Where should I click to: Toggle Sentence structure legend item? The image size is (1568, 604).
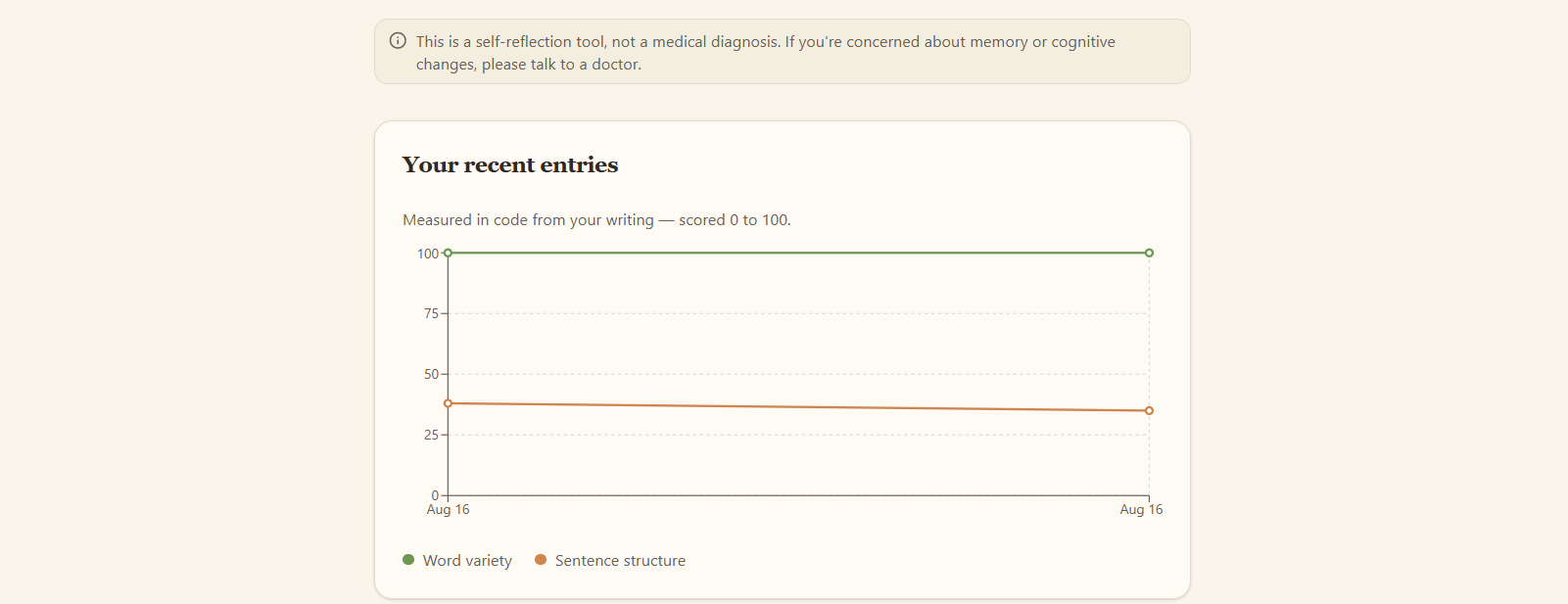pos(610,560)
